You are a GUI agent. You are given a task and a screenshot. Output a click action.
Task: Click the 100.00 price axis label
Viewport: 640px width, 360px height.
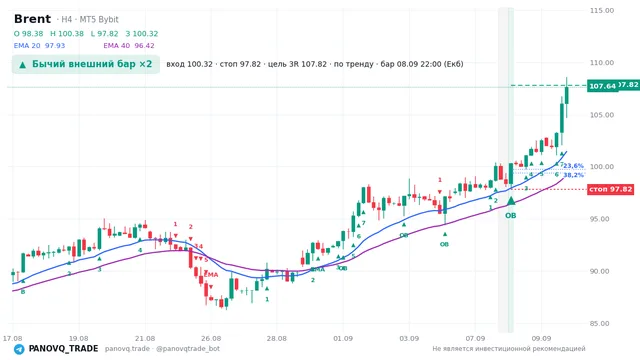602,167
